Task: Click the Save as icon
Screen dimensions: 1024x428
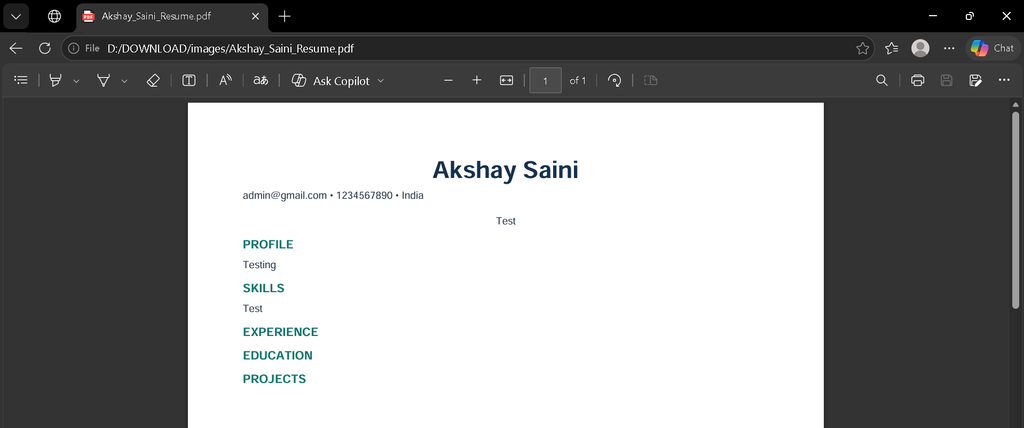Action: point(976,80)
